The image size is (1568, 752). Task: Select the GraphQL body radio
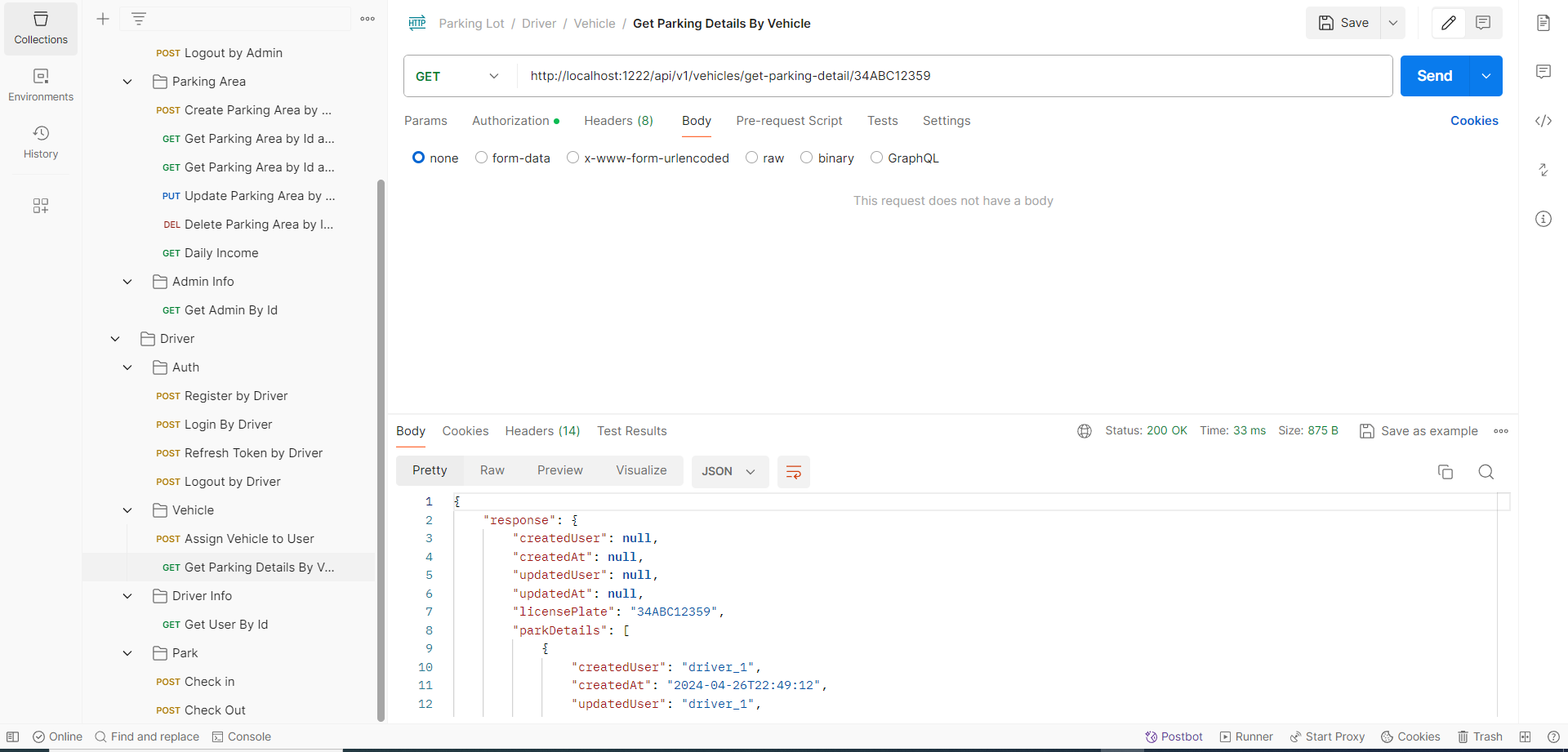click(876, 158)
